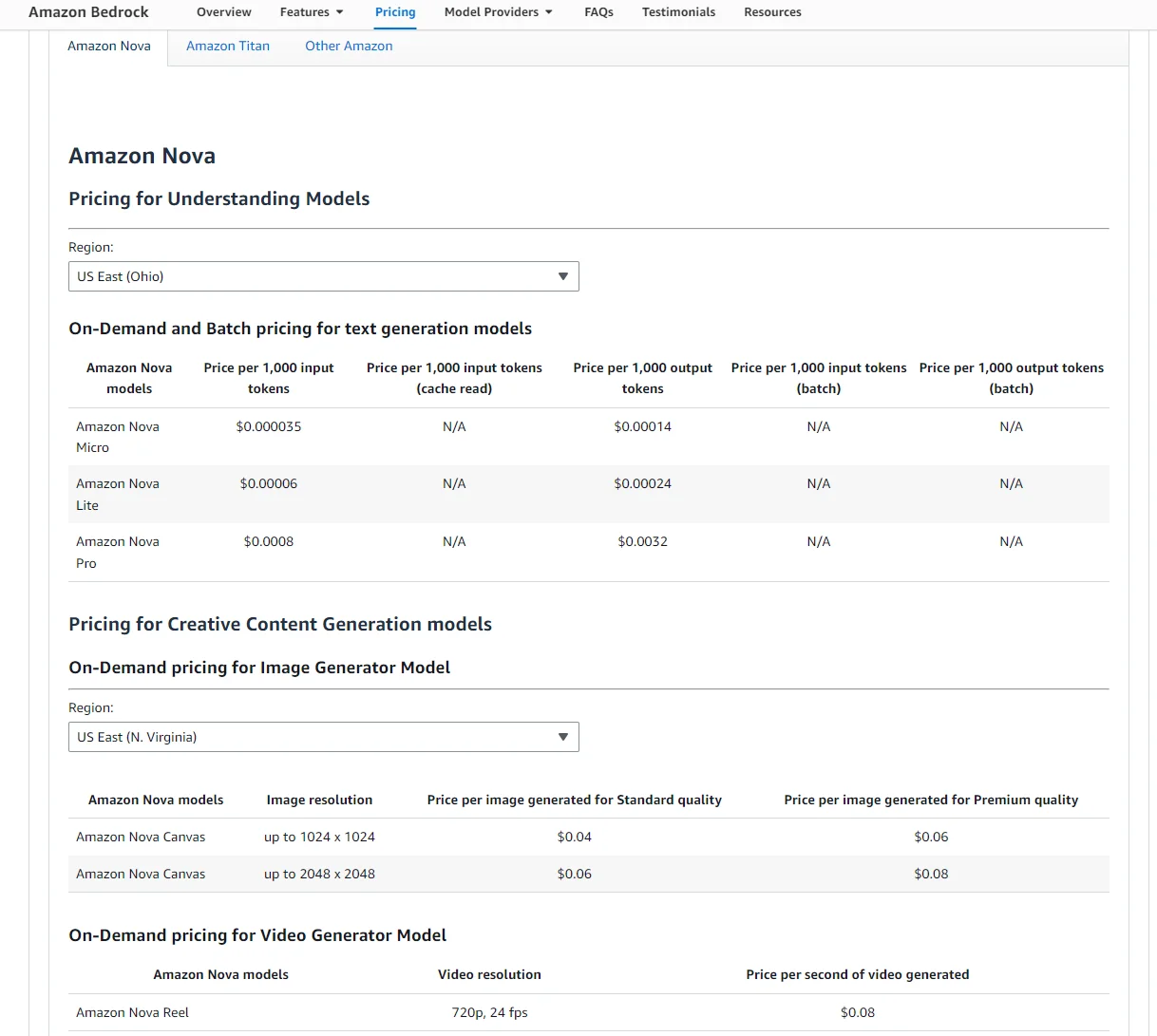Click the Video resolution column header
The width and height of the screenshot is (1157, 1036).
coord(489,974)
